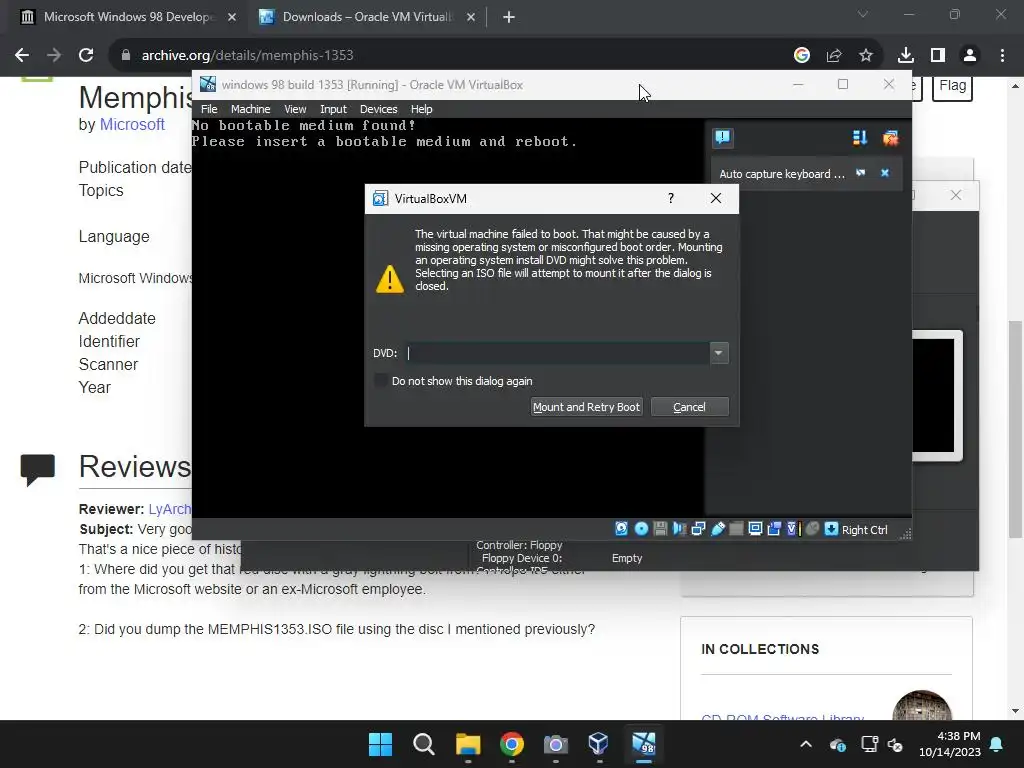Open the Chrome profile icon
1024x768 pixels.
click(970, 56)
